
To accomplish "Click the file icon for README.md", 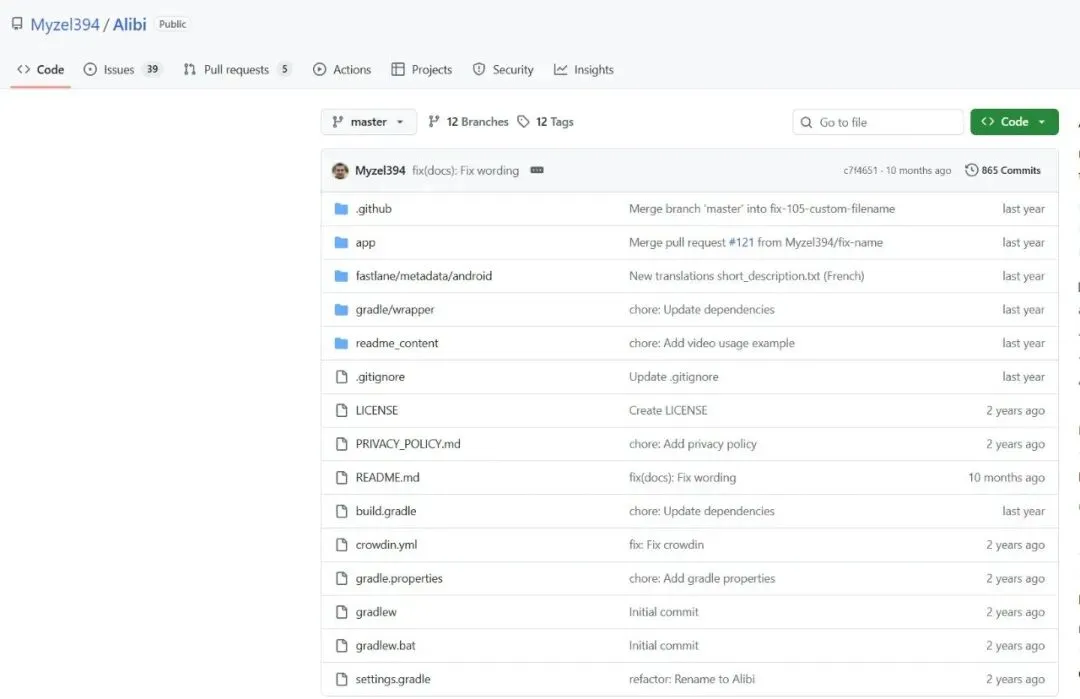I will point(342,477).
